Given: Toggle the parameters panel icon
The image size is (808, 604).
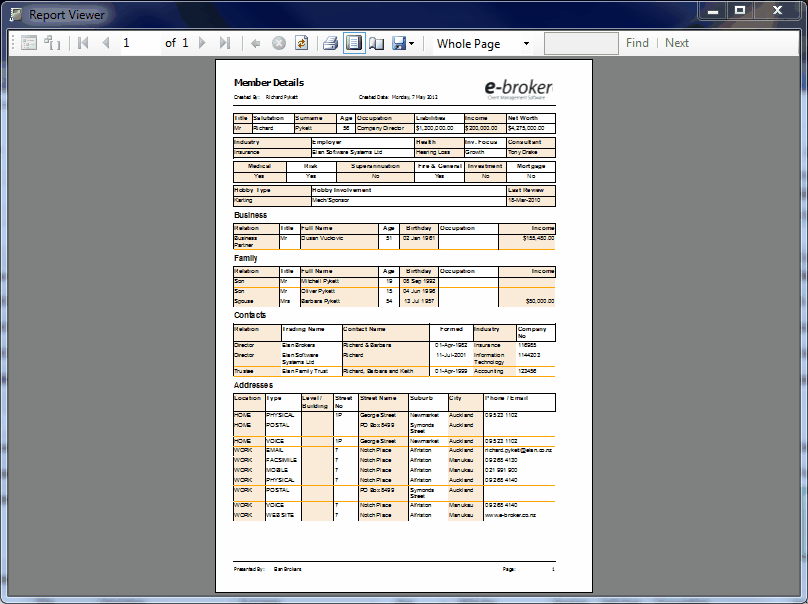Looking at the screenshot, I should [52, 43].
